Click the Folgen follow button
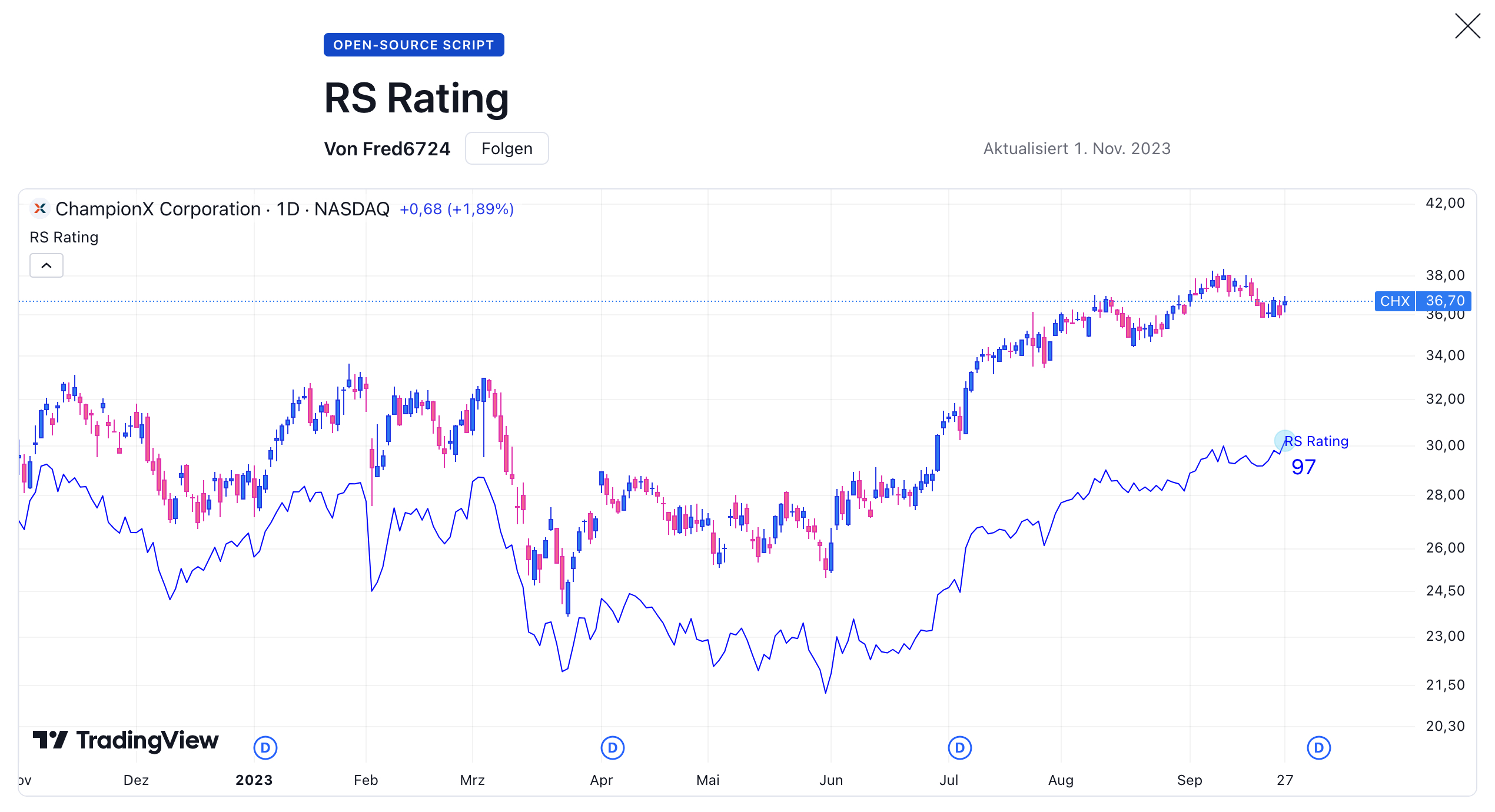 (506, 148)
